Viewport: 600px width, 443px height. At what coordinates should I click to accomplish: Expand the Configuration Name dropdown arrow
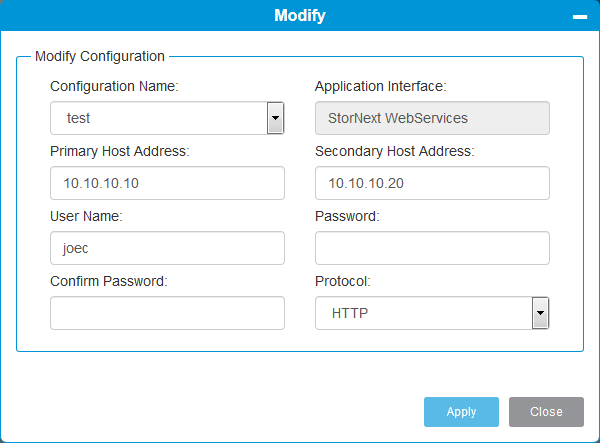[275, 118]
